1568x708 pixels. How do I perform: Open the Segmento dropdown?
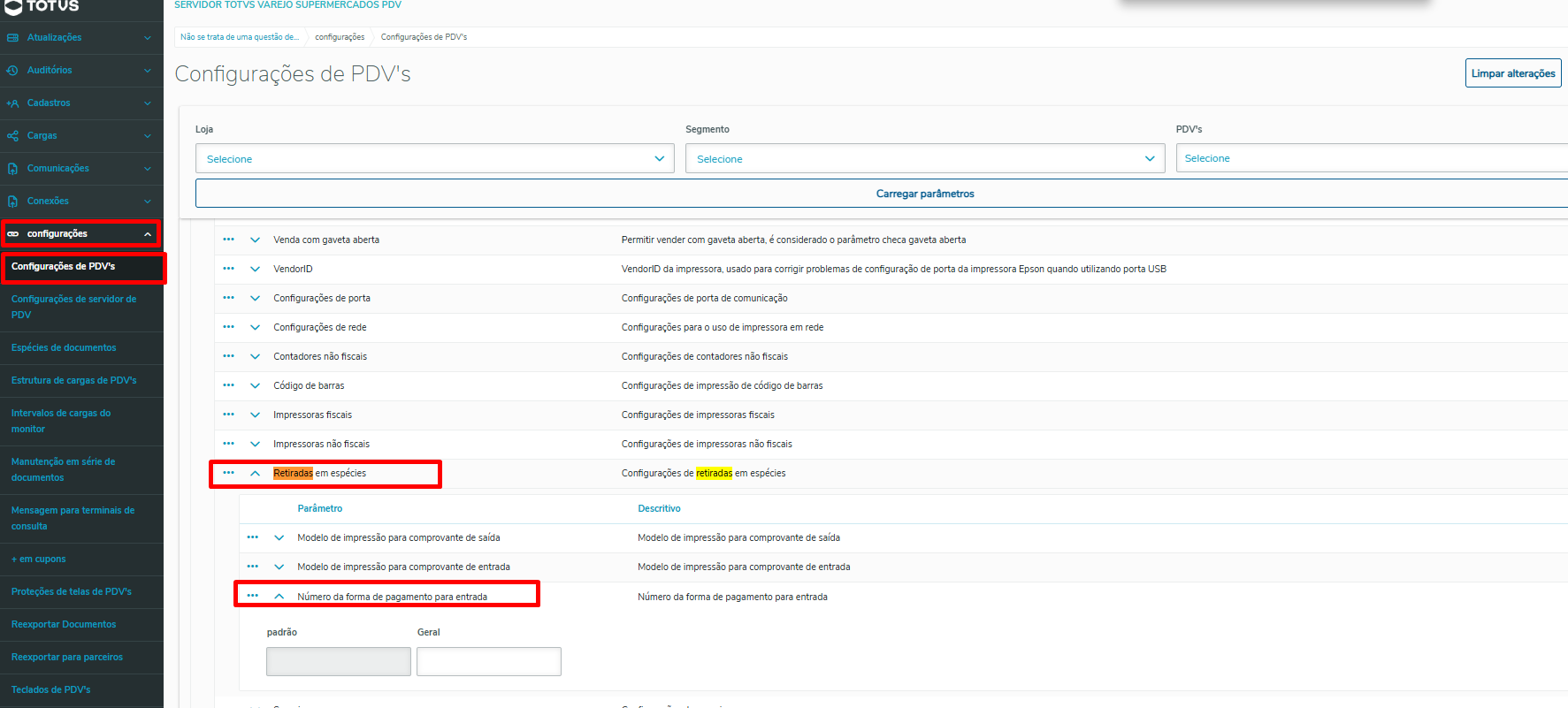[925, 158]
